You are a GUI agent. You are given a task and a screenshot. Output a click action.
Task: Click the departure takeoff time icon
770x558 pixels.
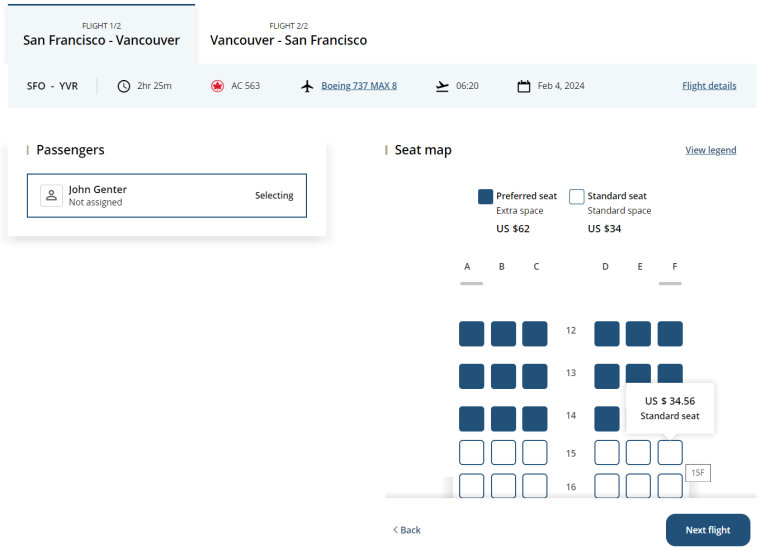[x=443, y=86]
